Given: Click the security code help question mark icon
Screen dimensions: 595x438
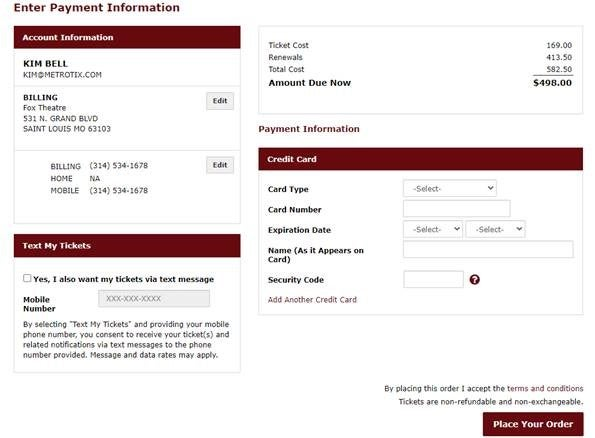Looking at the screenshot, I should pos(474,279).
